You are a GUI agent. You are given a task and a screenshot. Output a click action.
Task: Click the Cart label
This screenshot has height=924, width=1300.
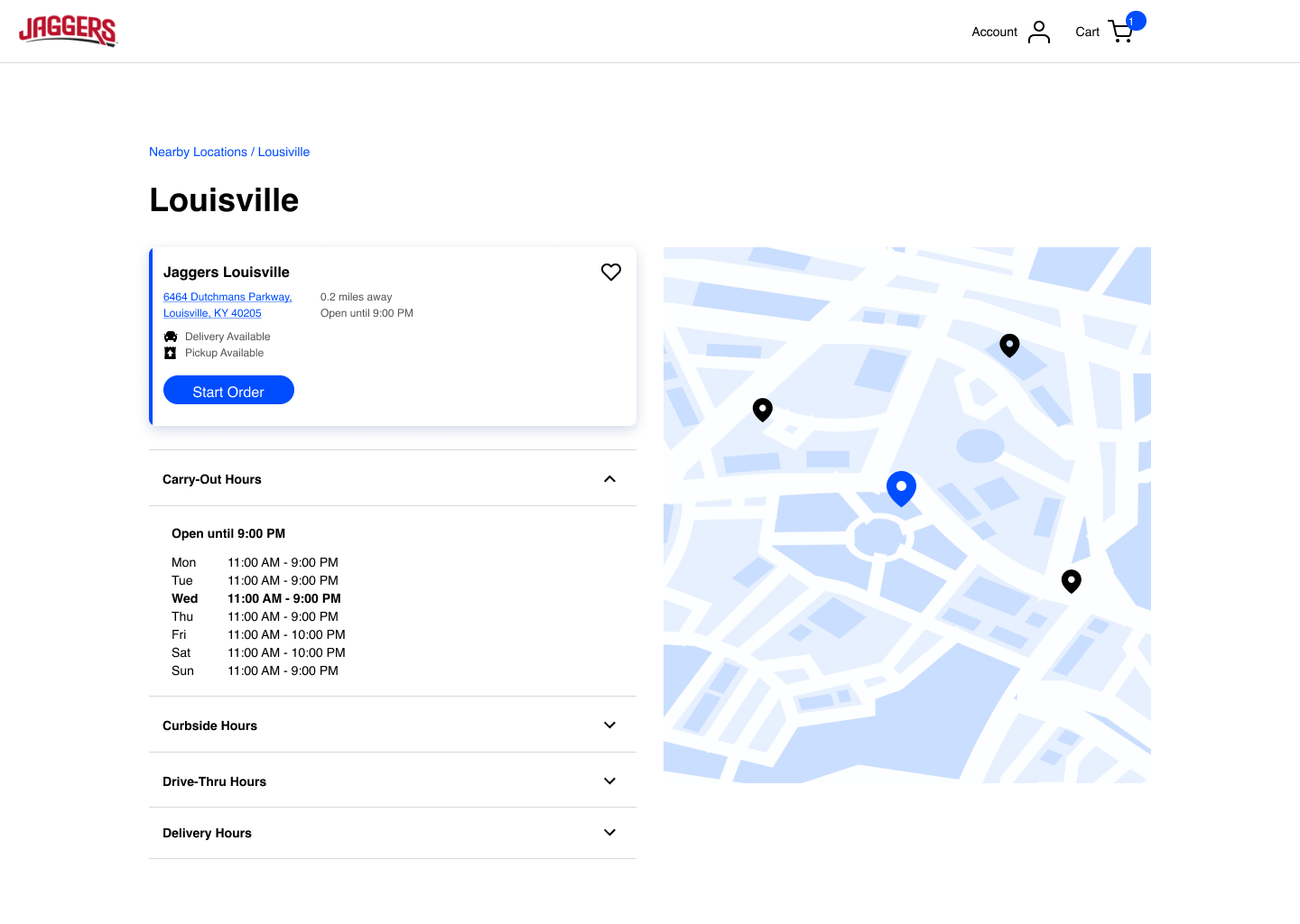pyautogui.click(x=1087, y=32)
